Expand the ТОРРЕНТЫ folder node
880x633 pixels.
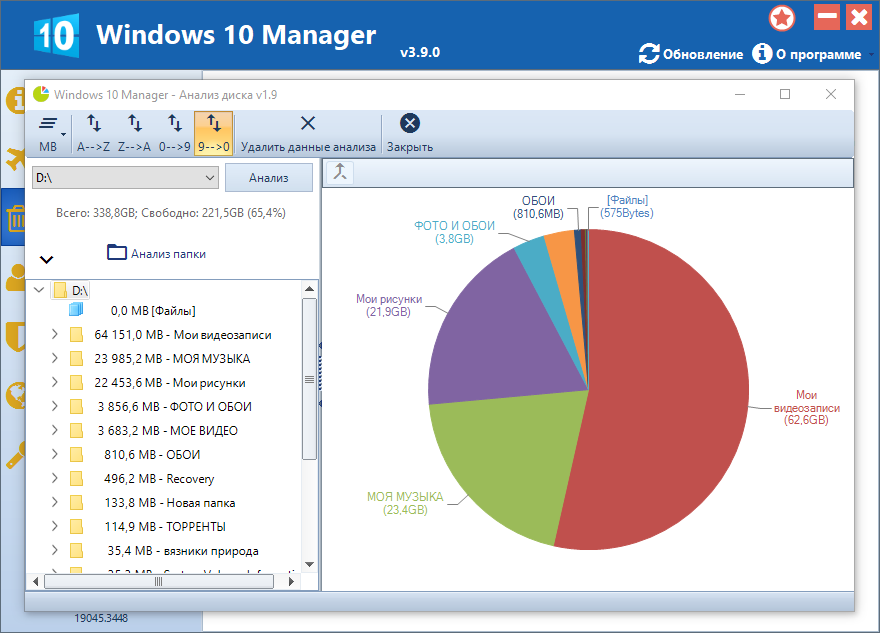click(x=54, y=526)
